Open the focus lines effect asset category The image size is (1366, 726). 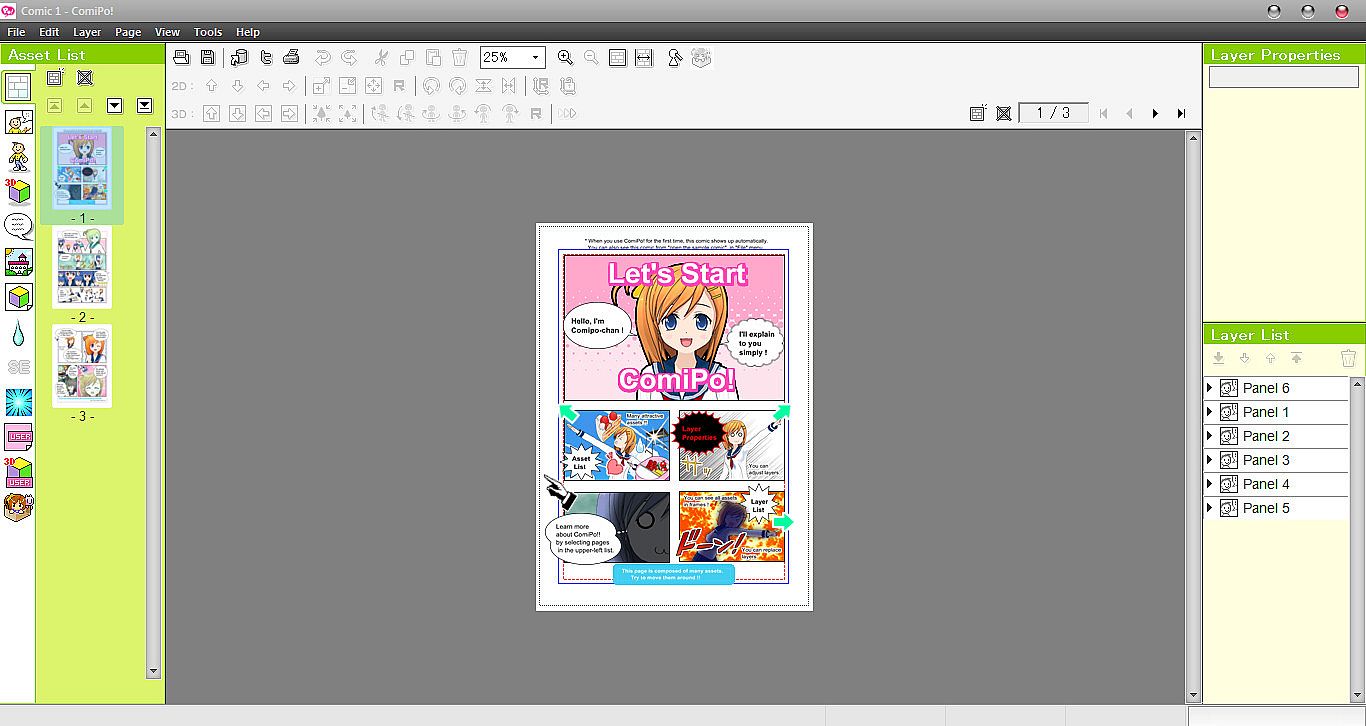click(18, 402)
